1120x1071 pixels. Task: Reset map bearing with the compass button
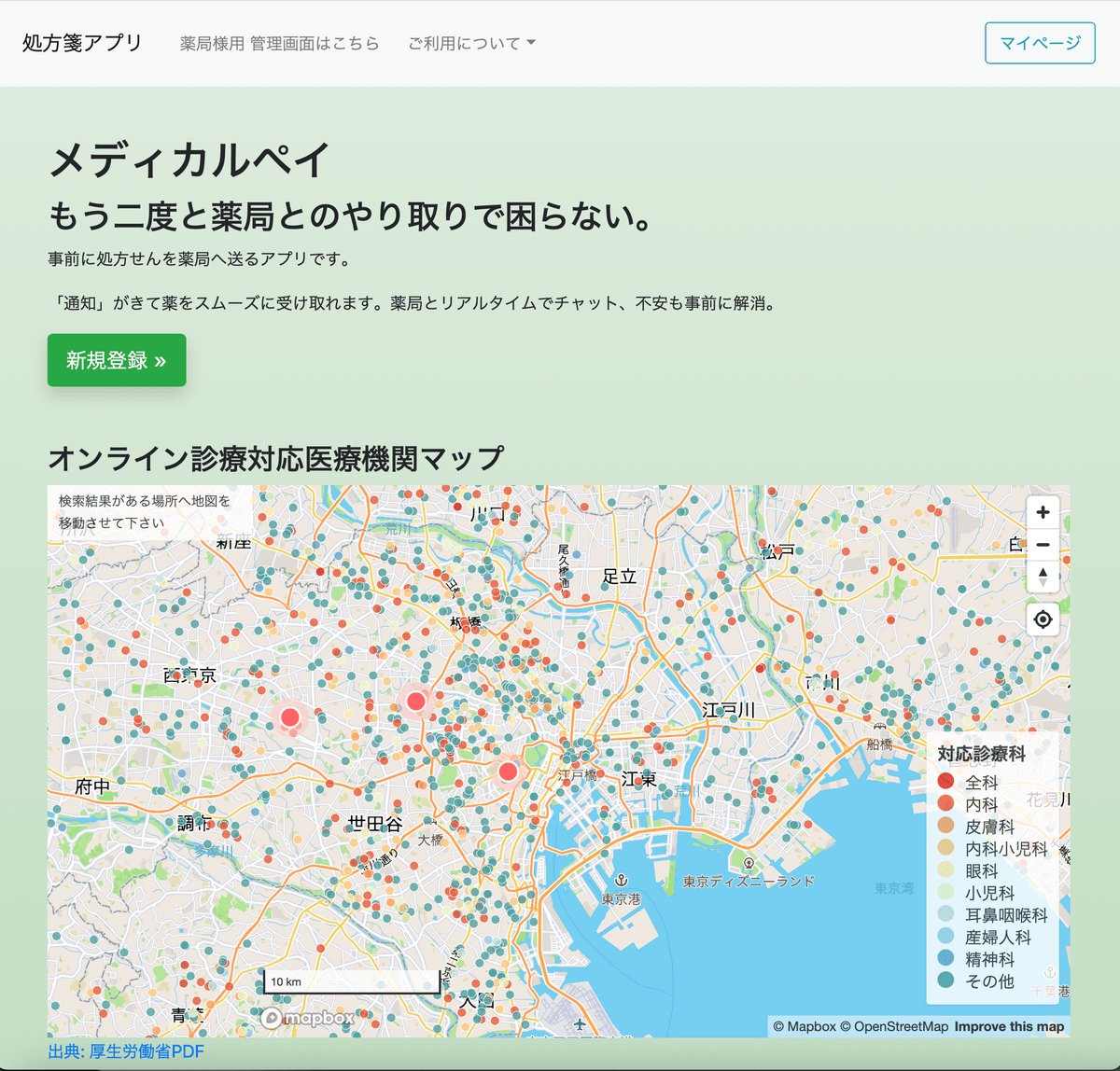1043,577
